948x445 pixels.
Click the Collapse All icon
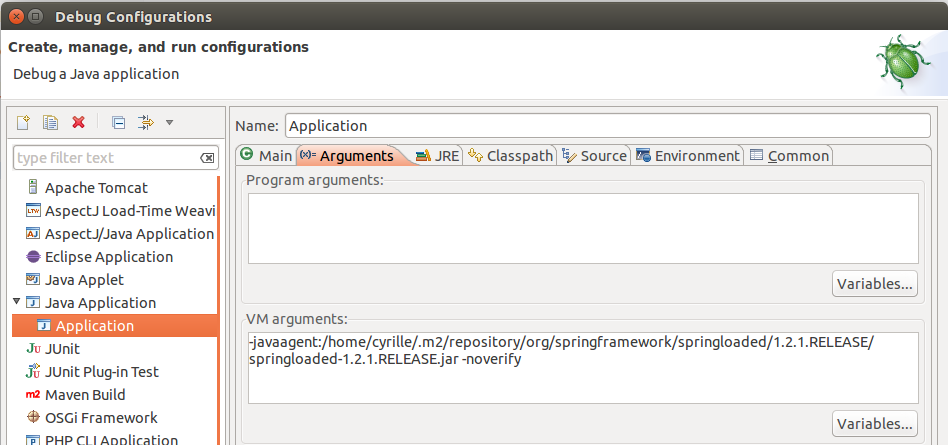(x=118, y=122)
